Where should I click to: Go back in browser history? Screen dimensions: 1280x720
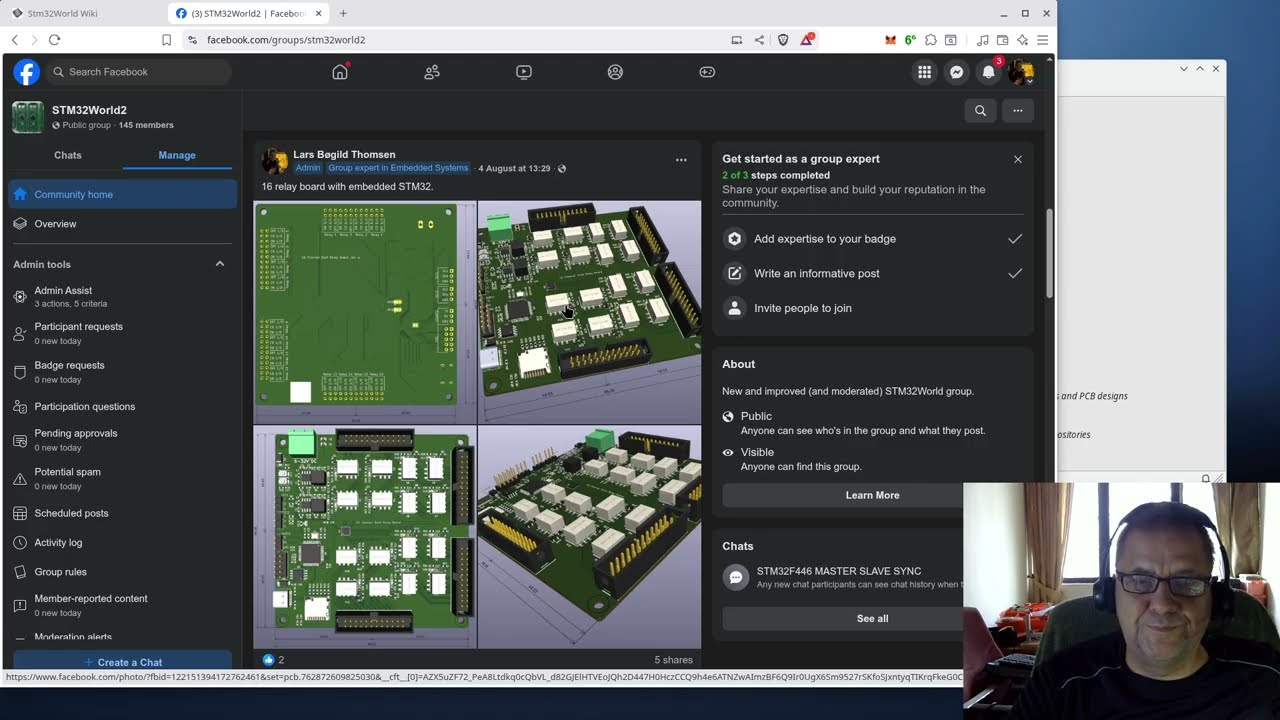[14, 40]
